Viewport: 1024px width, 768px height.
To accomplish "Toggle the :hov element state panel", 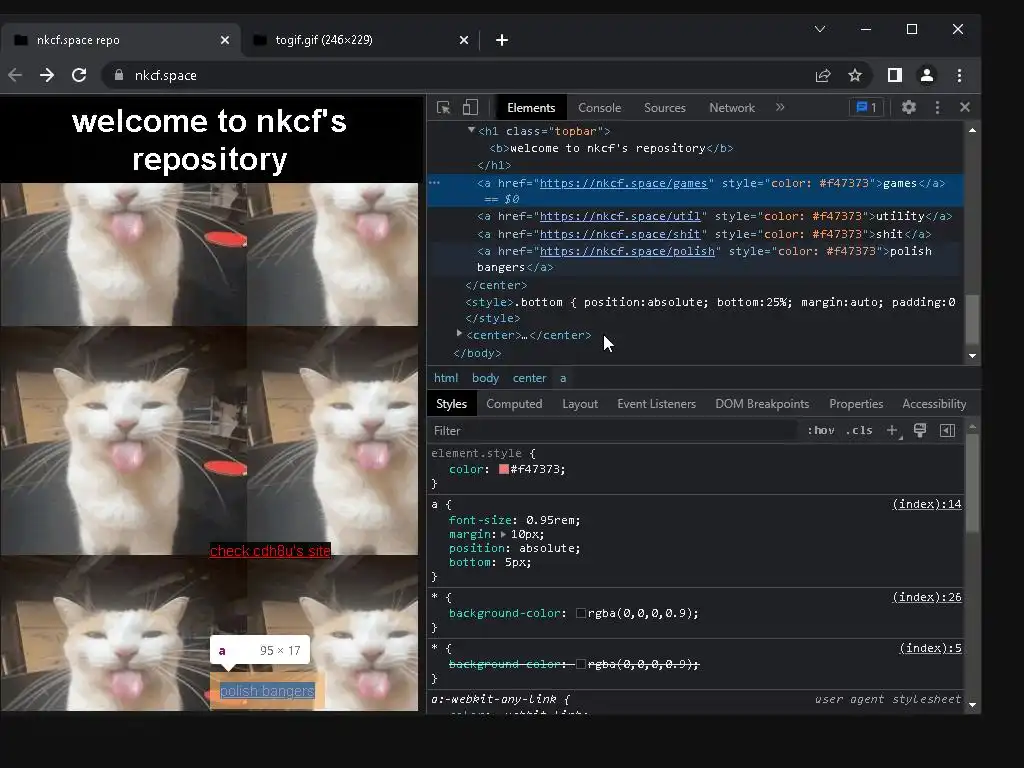I will pos(821,430).
